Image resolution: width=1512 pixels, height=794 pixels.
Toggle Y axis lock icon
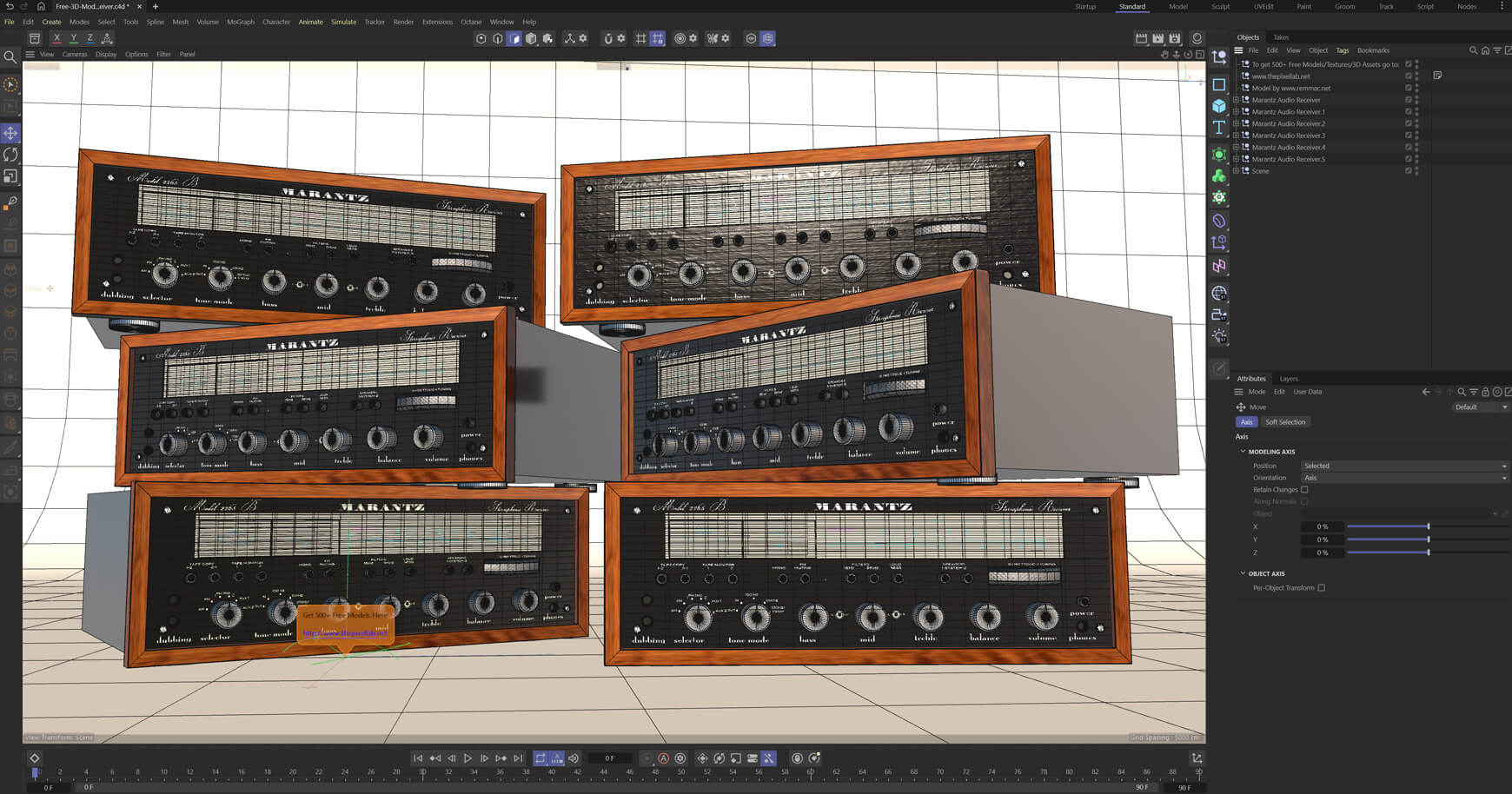tap(73, 38)
